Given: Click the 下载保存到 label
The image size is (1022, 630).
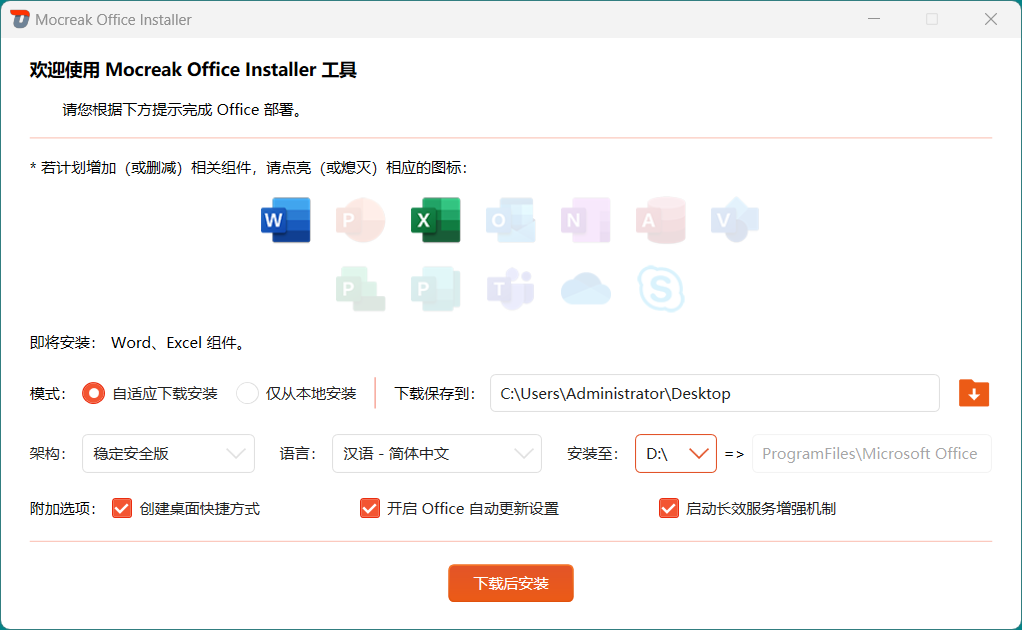Looking at the screenshot, I should coord(435,394).
